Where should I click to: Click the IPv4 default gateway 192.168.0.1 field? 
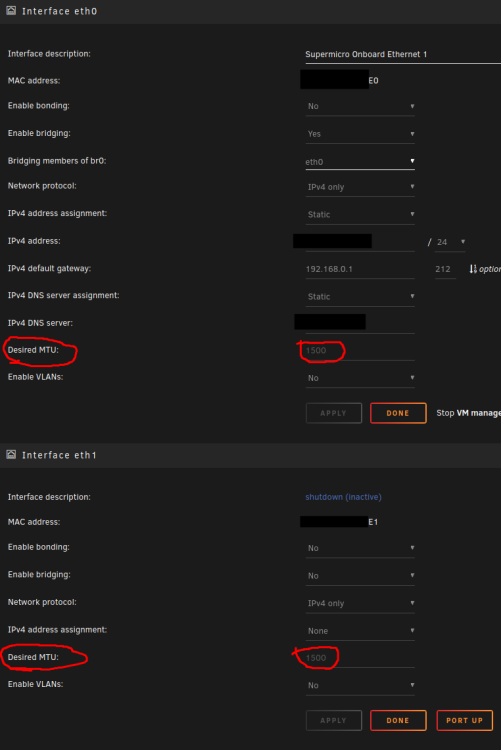tap(360, 269)
